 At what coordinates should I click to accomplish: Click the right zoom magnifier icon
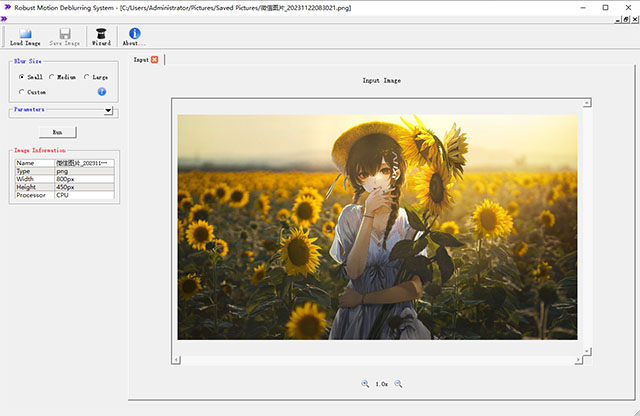[x=398, y=384]
